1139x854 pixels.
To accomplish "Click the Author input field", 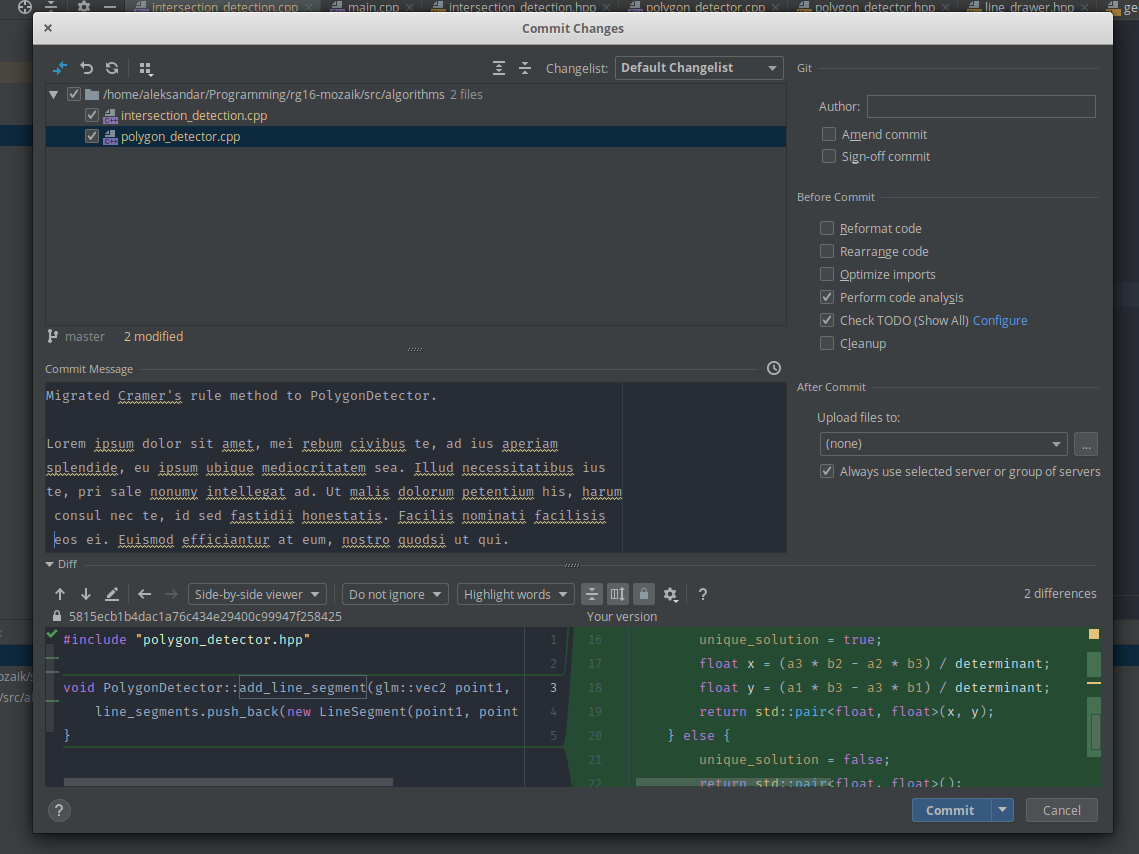I will pos(981,106).
